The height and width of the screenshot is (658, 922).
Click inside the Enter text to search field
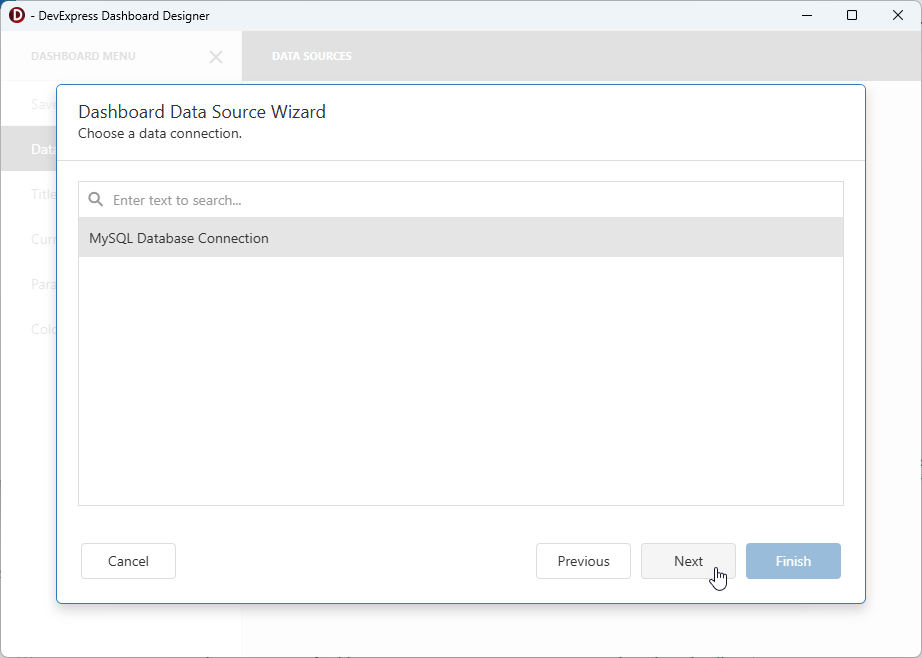(x=300, y=199)
